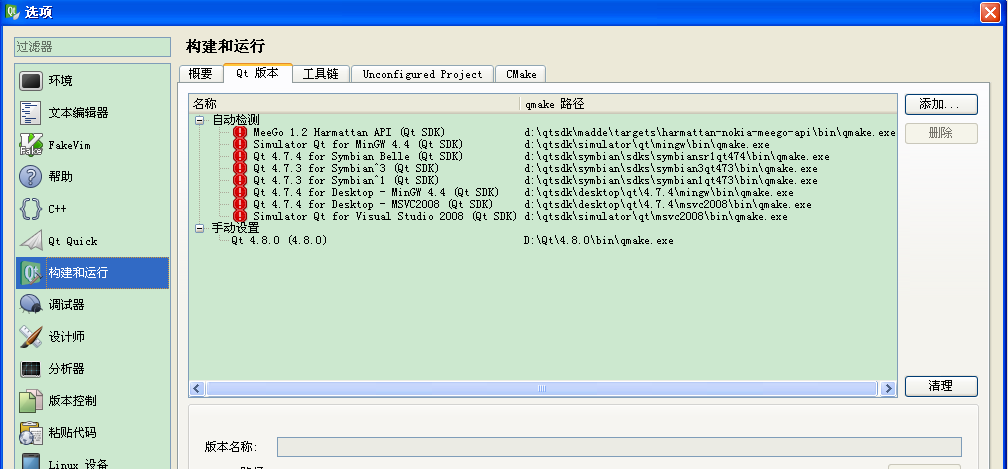The image size is (1008, 469).
Task: Select the Qt Quick paper-plane icon
Action: click(x=31, y=241)
